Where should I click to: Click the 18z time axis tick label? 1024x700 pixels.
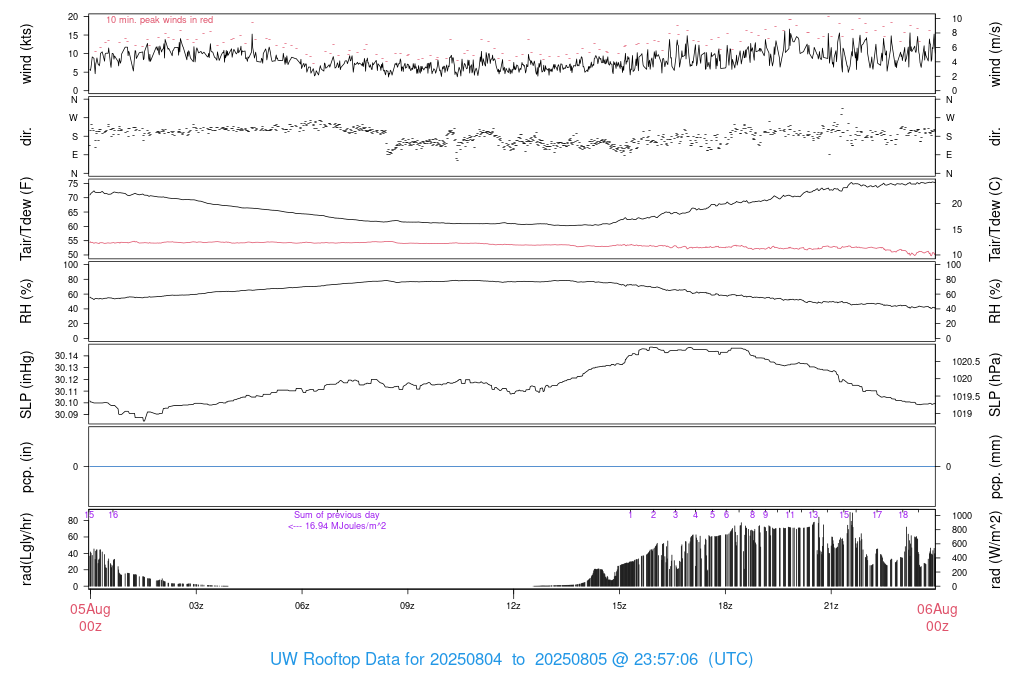coord(725,606)
